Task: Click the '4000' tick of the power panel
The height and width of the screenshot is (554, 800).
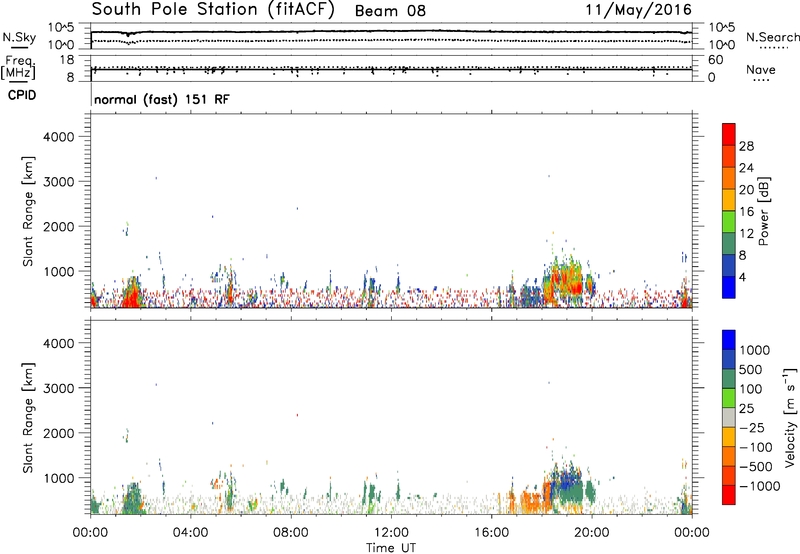Action: tap(59, 137)
